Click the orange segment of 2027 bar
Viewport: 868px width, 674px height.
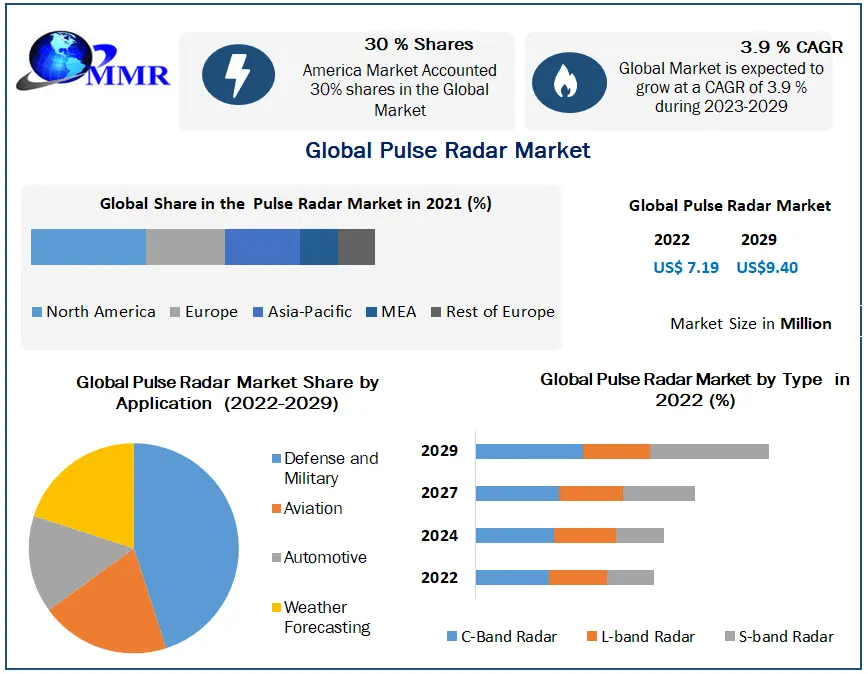[x=591, y=493]
